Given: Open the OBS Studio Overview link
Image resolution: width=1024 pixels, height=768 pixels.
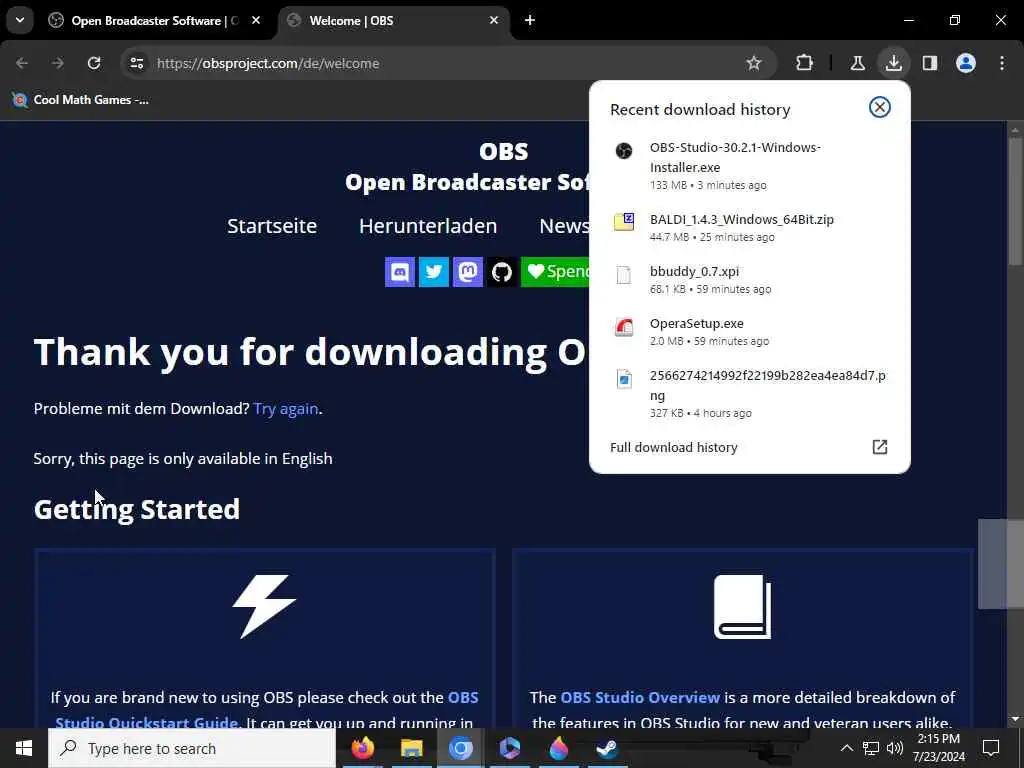Looking at the screenshot, I should pos(640,697).
